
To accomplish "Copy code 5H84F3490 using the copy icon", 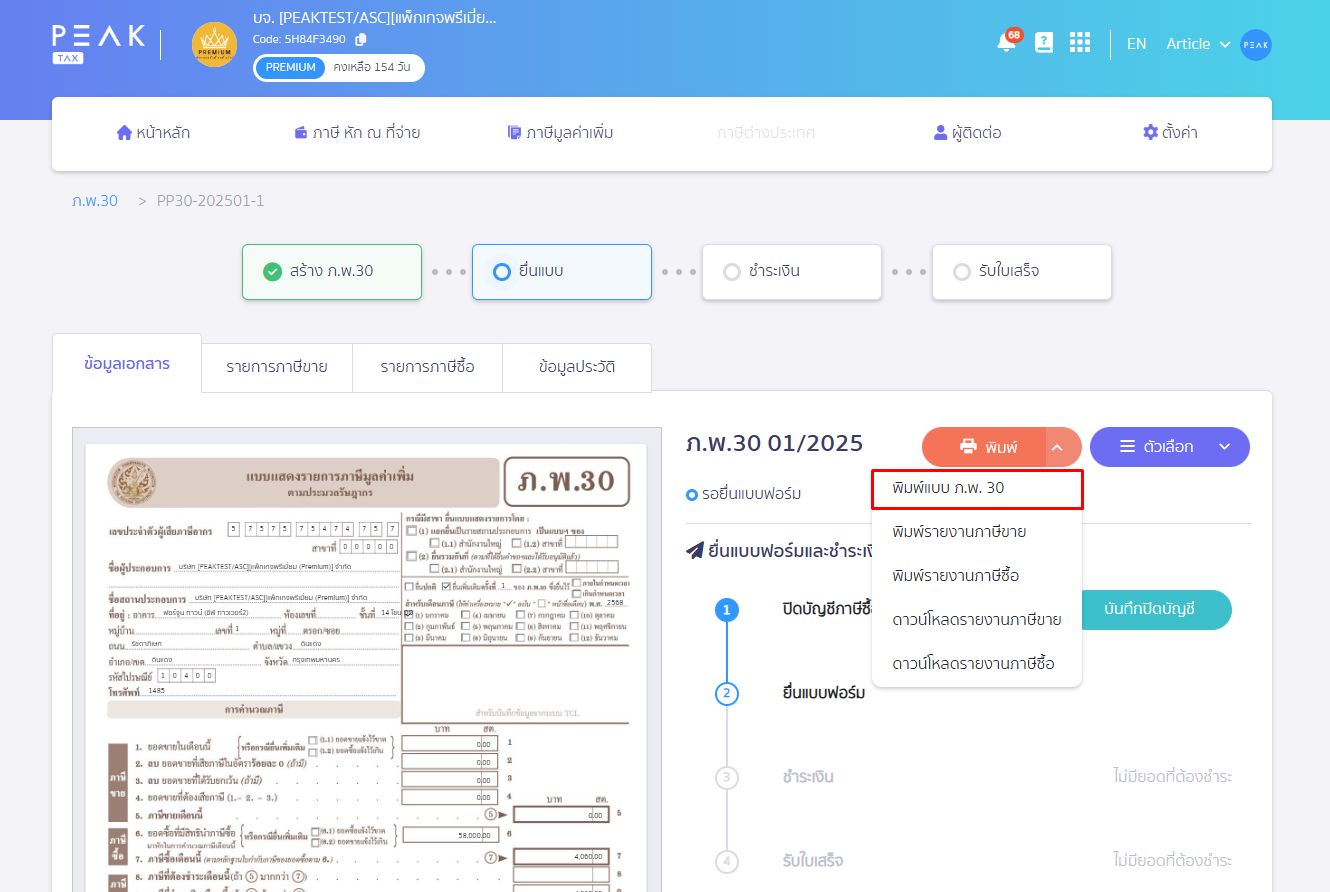I will pos(360,39).
